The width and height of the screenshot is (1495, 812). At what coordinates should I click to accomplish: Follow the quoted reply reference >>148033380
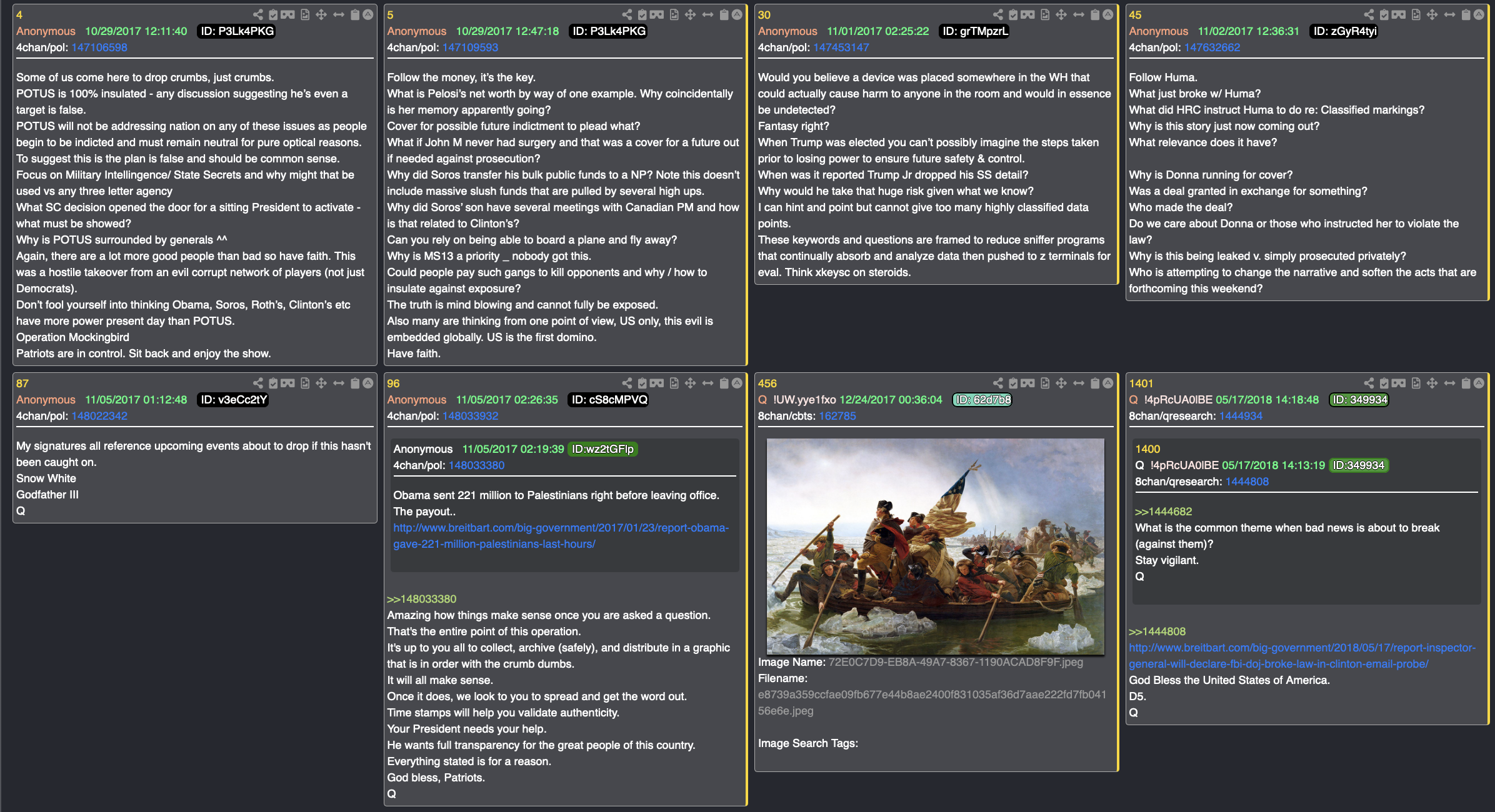pos(422,599)
